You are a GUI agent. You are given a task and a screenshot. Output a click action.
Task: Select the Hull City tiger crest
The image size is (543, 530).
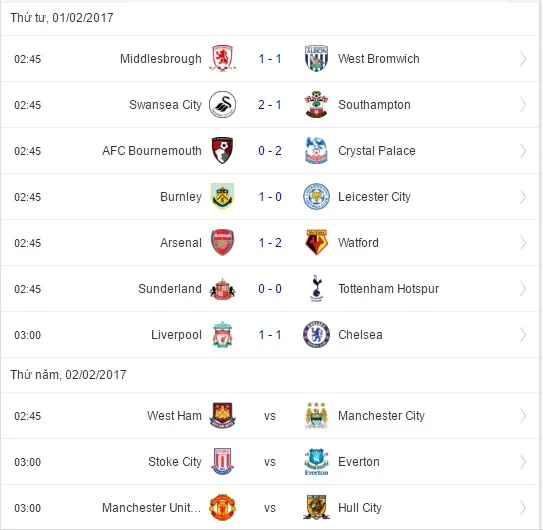click(316, 507)
